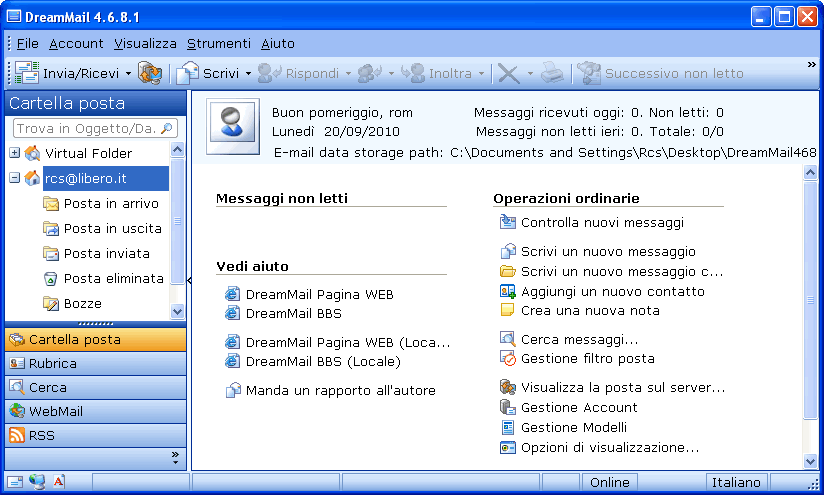This screenshot has height=495, width=824.
Task: Click the Scrivi compose message button
Action: pyautogui.click(x=208, y=73)
